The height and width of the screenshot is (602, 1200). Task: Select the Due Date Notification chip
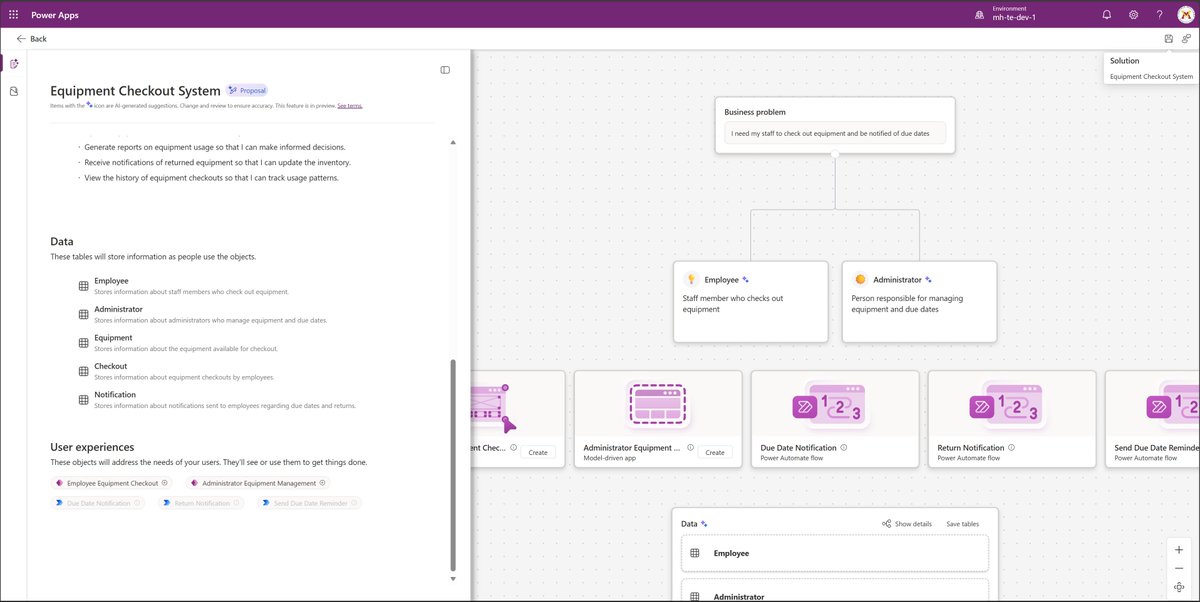(98, 503)
